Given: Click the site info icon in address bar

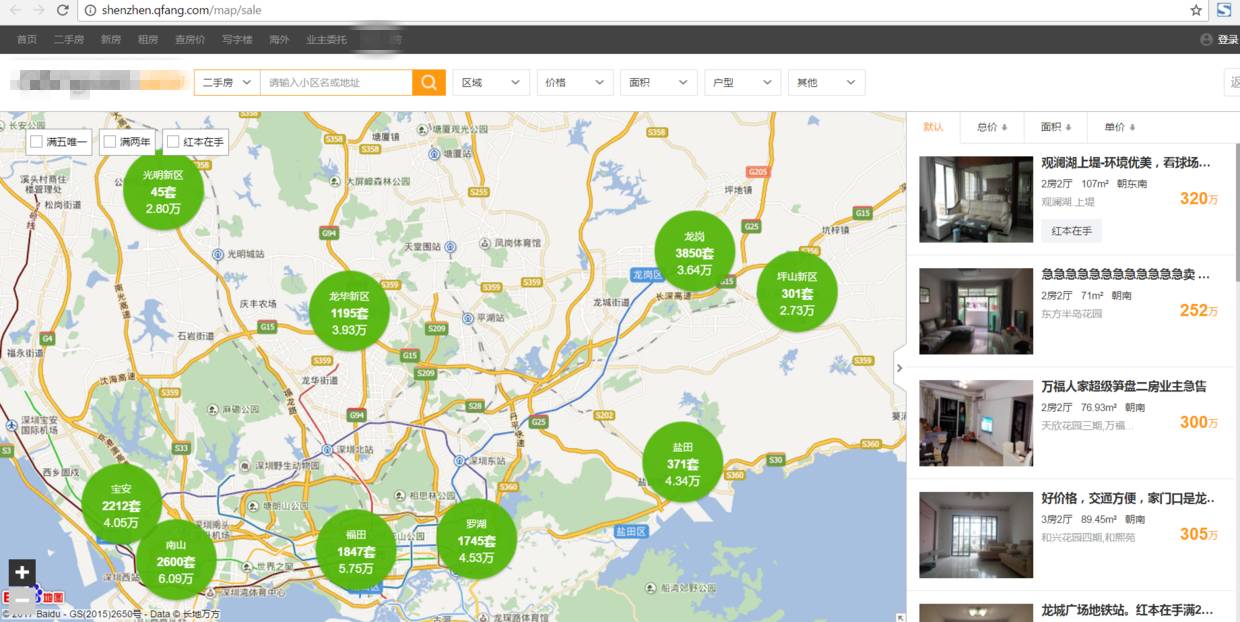Looking at the screenshot, I should [90, 10].
